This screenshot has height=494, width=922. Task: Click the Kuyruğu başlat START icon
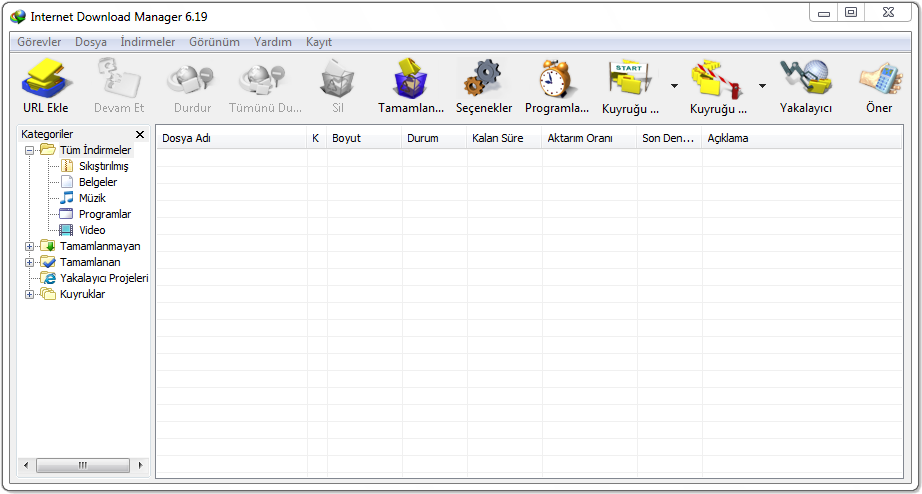pyautogui.click(x=630, y=77)
